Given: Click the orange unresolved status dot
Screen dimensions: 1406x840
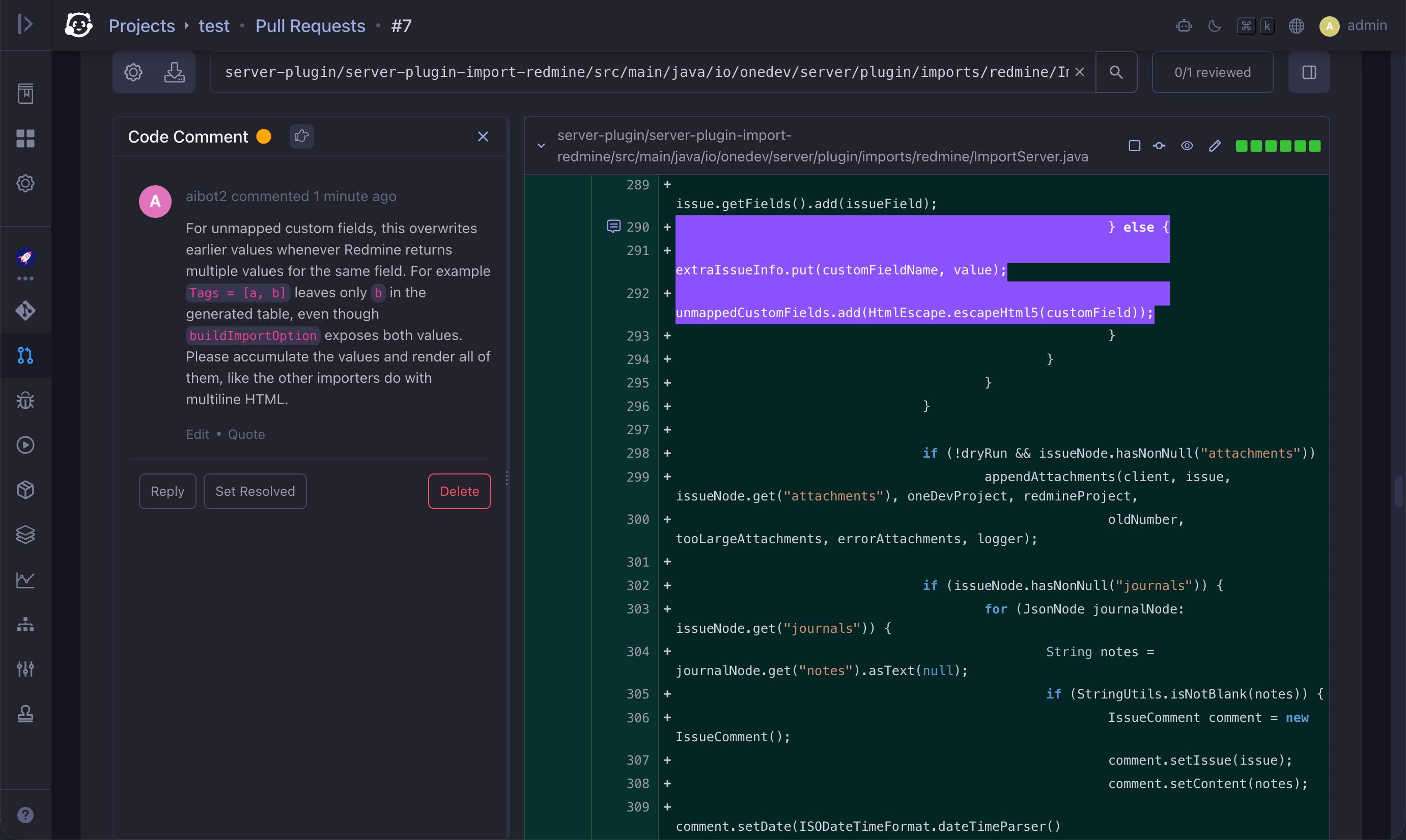Looking at the screenshot, I should pyautogui.click(x=264, y=136).
